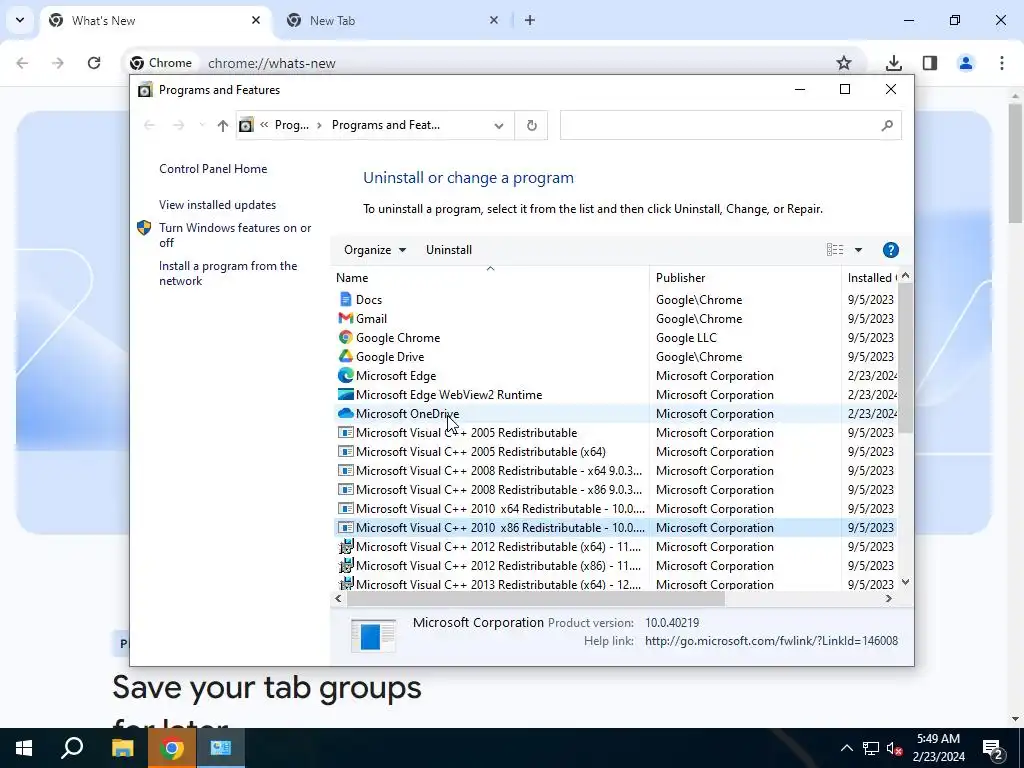Click the Google Chrome icon in program list
The image size is (1024, 768).
pyautogui.click(x=345, y=338)
